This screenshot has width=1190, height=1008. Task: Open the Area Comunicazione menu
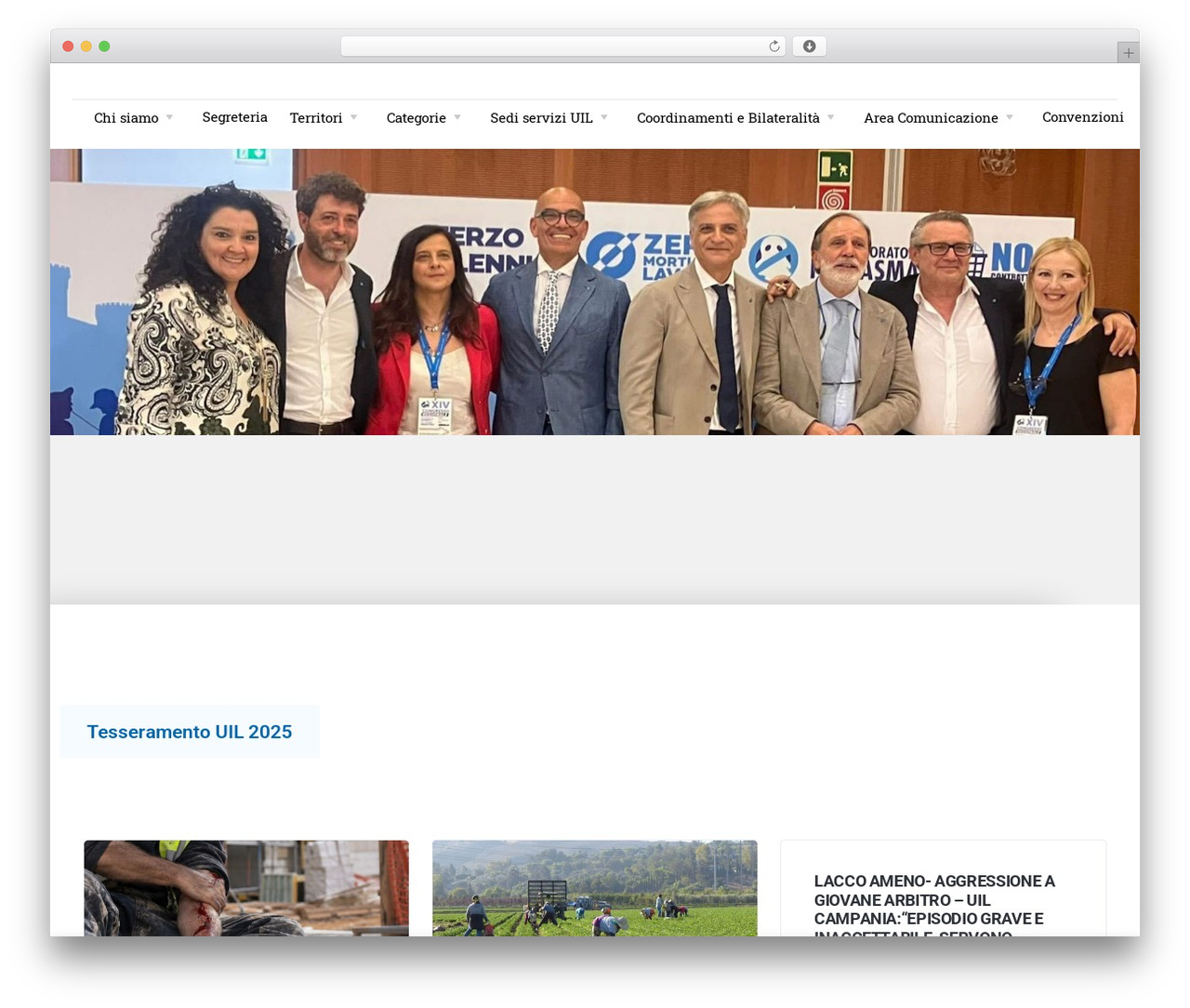931,118
